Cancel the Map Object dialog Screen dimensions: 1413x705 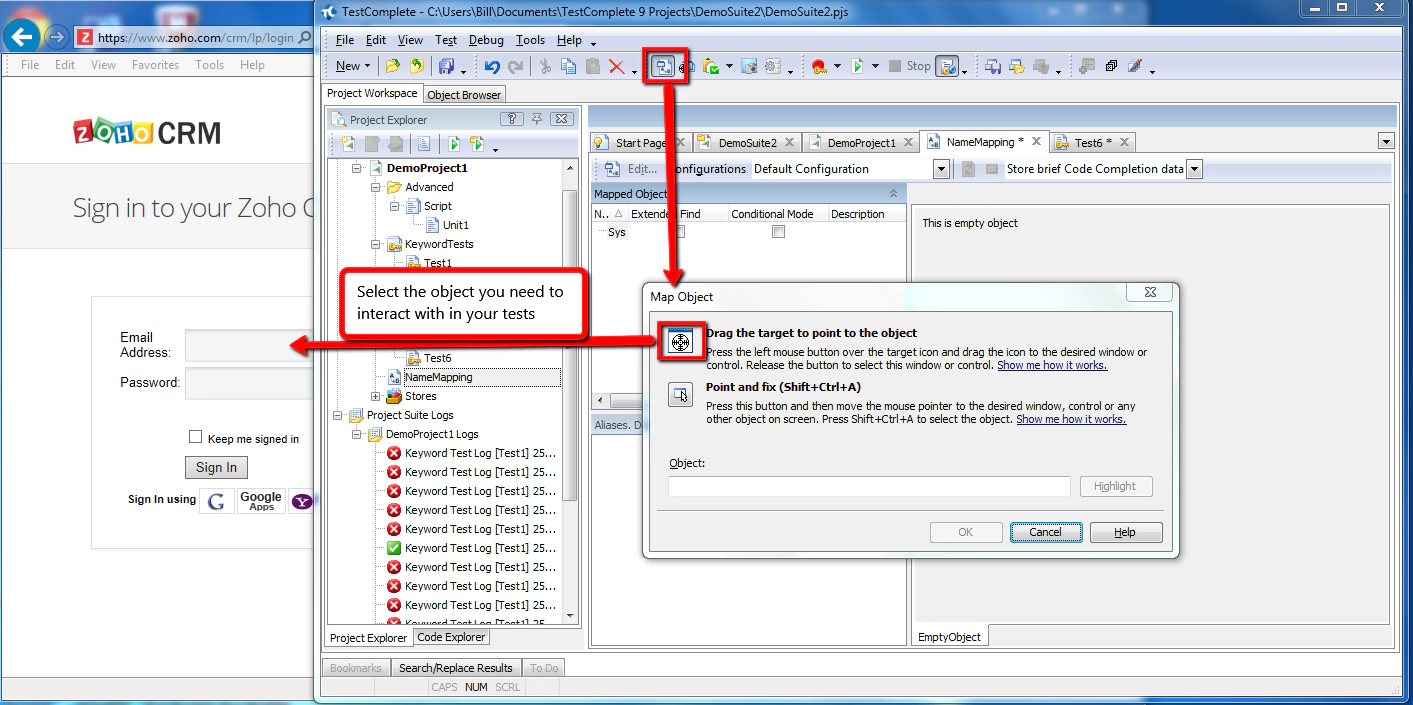click(1046, 531)
